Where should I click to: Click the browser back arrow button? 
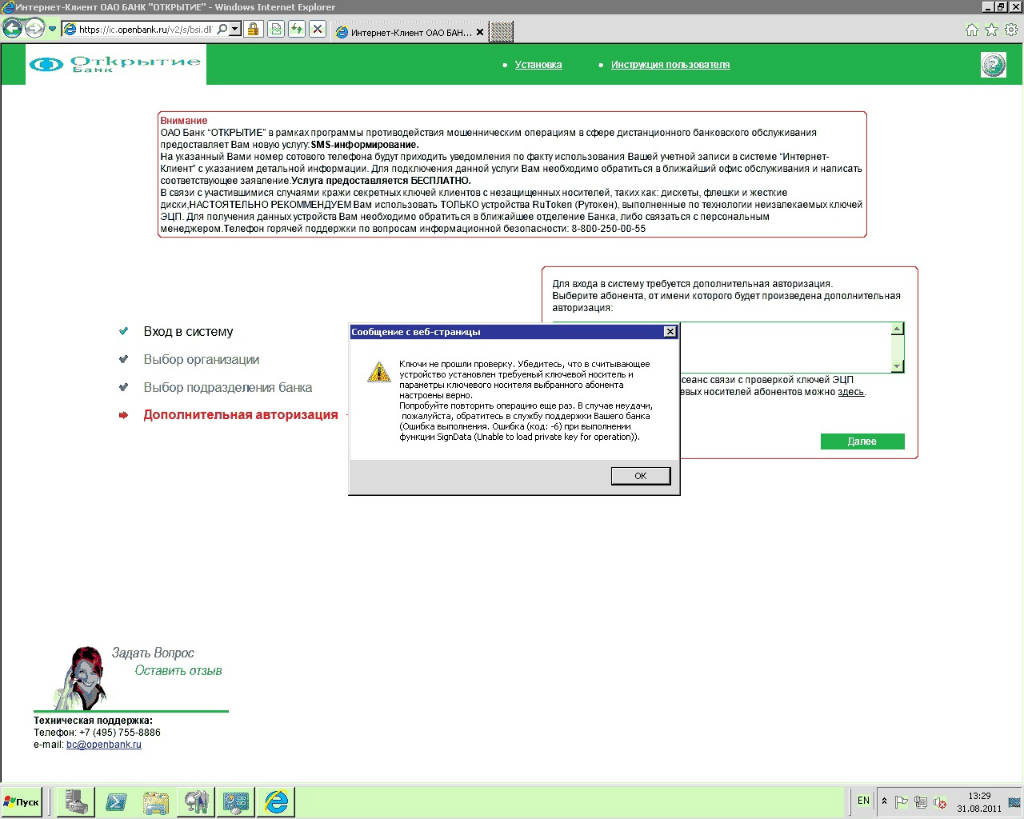(12, 29)
